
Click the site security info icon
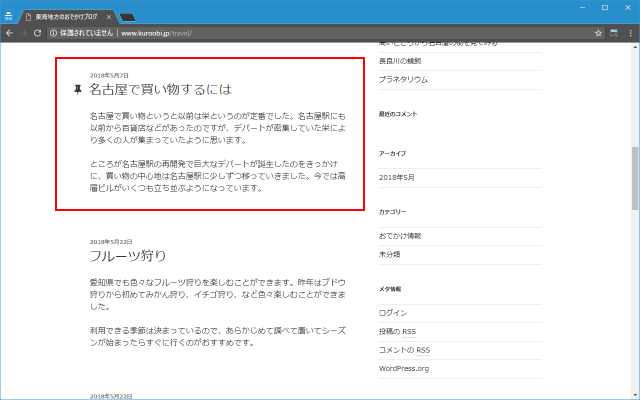(x=53, y=33)
